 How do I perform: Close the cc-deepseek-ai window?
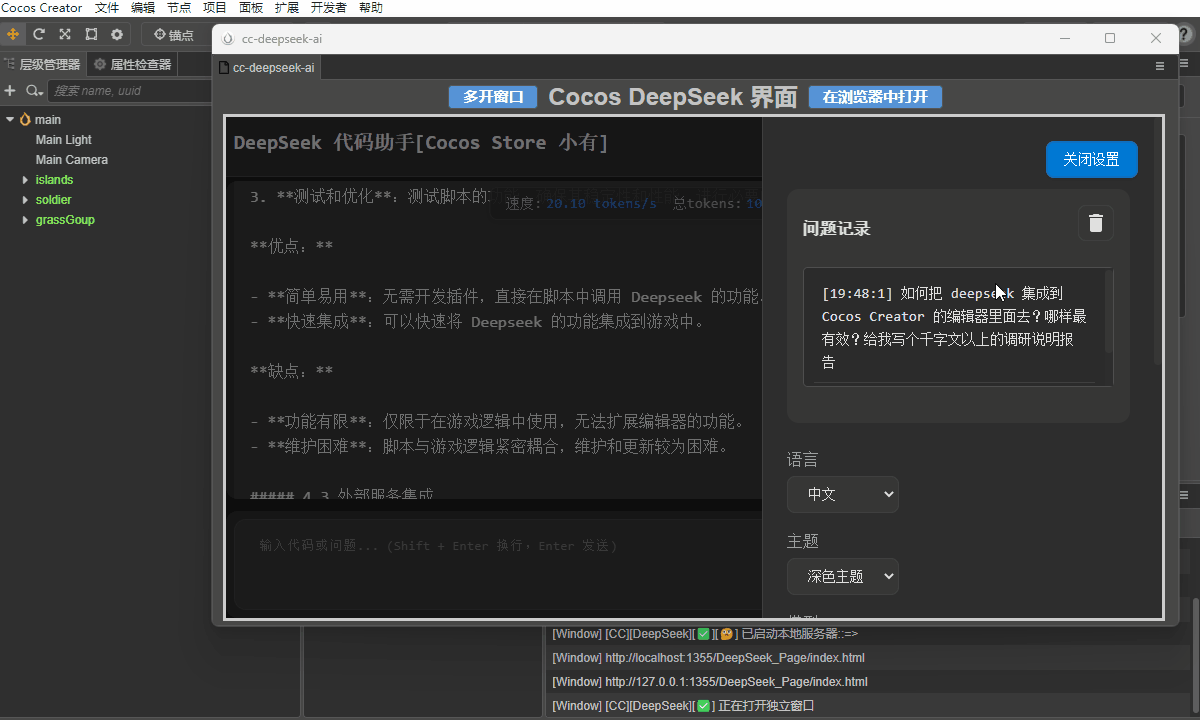[1156, 39]
